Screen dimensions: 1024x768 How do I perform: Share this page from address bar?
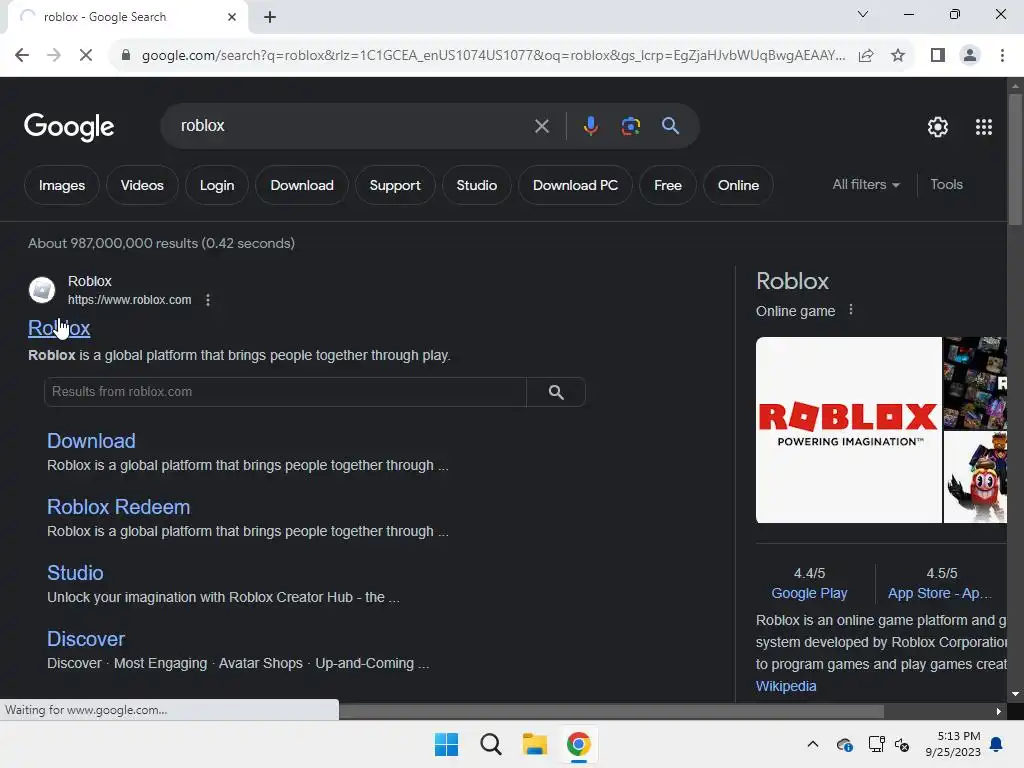[x=866, y=56]
